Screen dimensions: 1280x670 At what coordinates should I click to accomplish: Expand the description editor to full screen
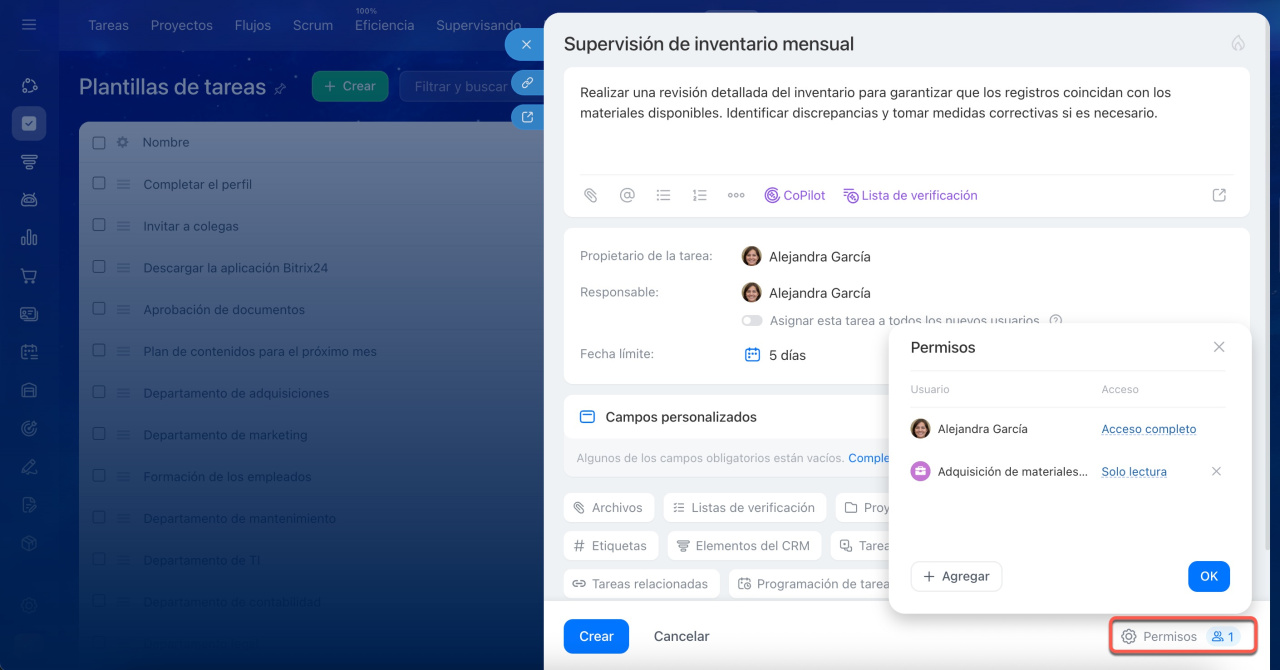pos(1219,196)
